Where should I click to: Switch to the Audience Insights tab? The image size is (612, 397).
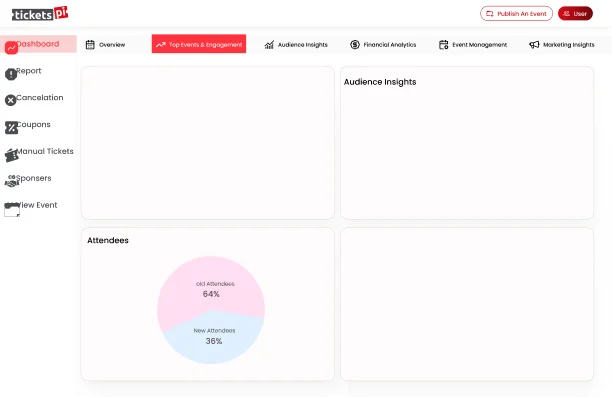click(296, 45)
